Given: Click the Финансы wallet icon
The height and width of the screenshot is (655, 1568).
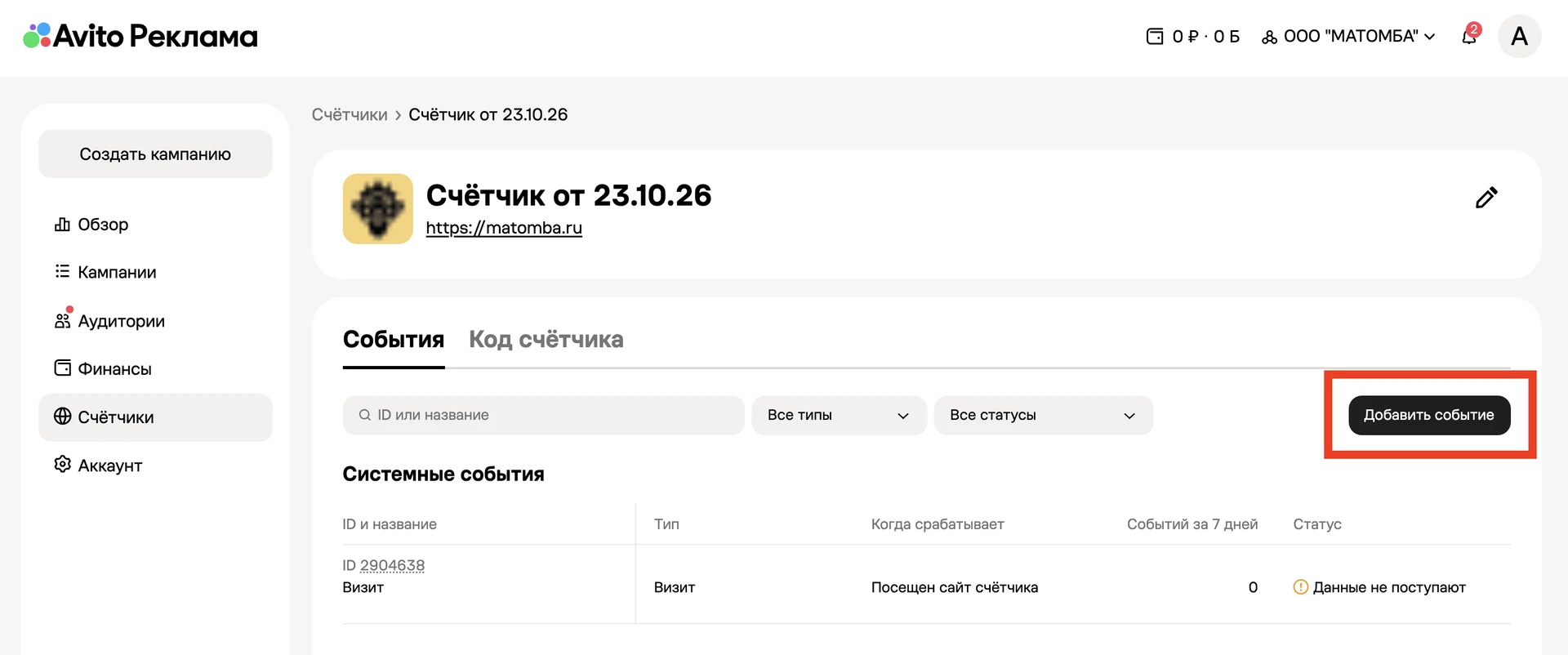Looking at the screenshot, I should pos(62,368).
